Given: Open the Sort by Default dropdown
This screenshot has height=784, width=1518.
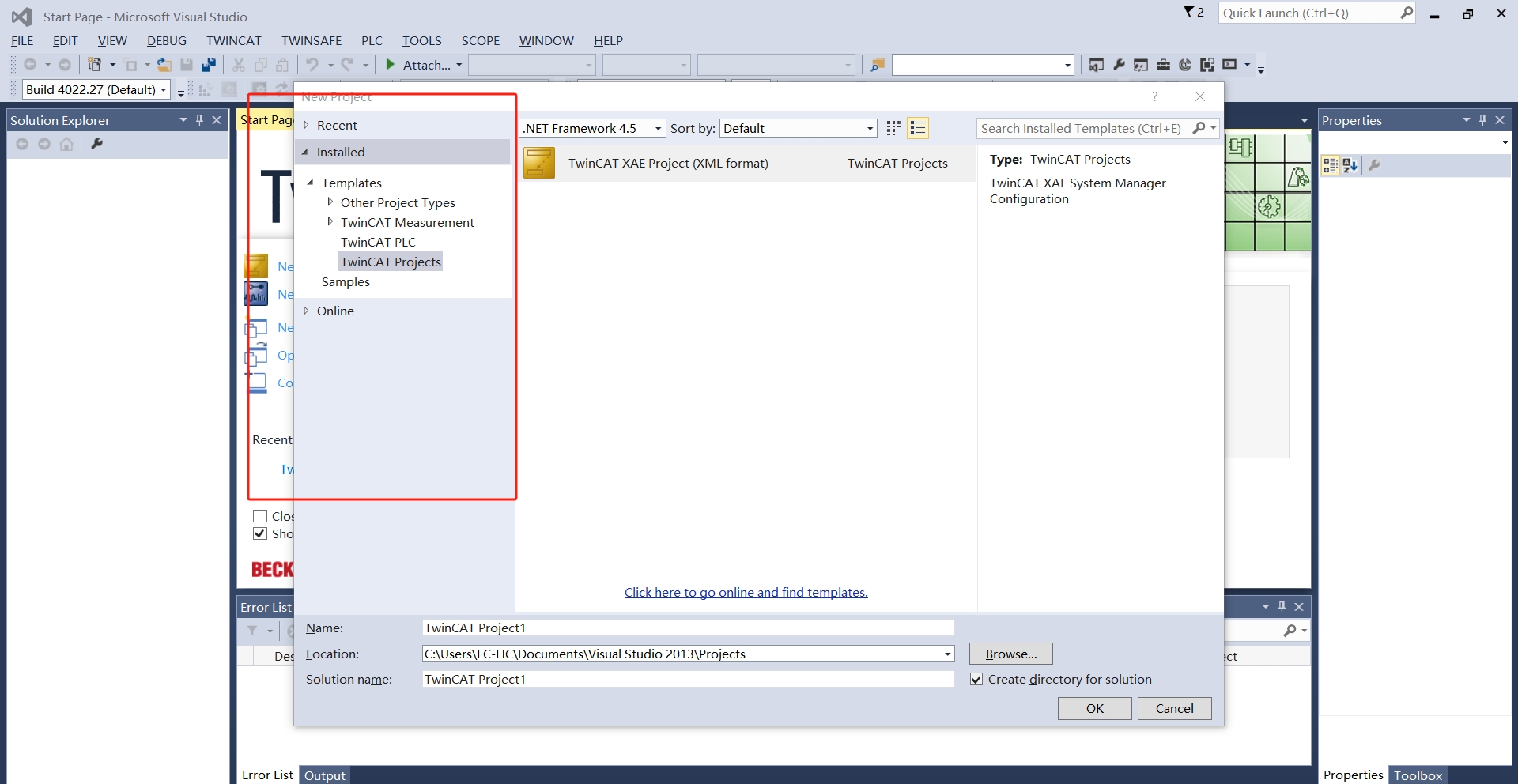Looking at the screenshot, I should pyautogui.click(x=870, y=128).
